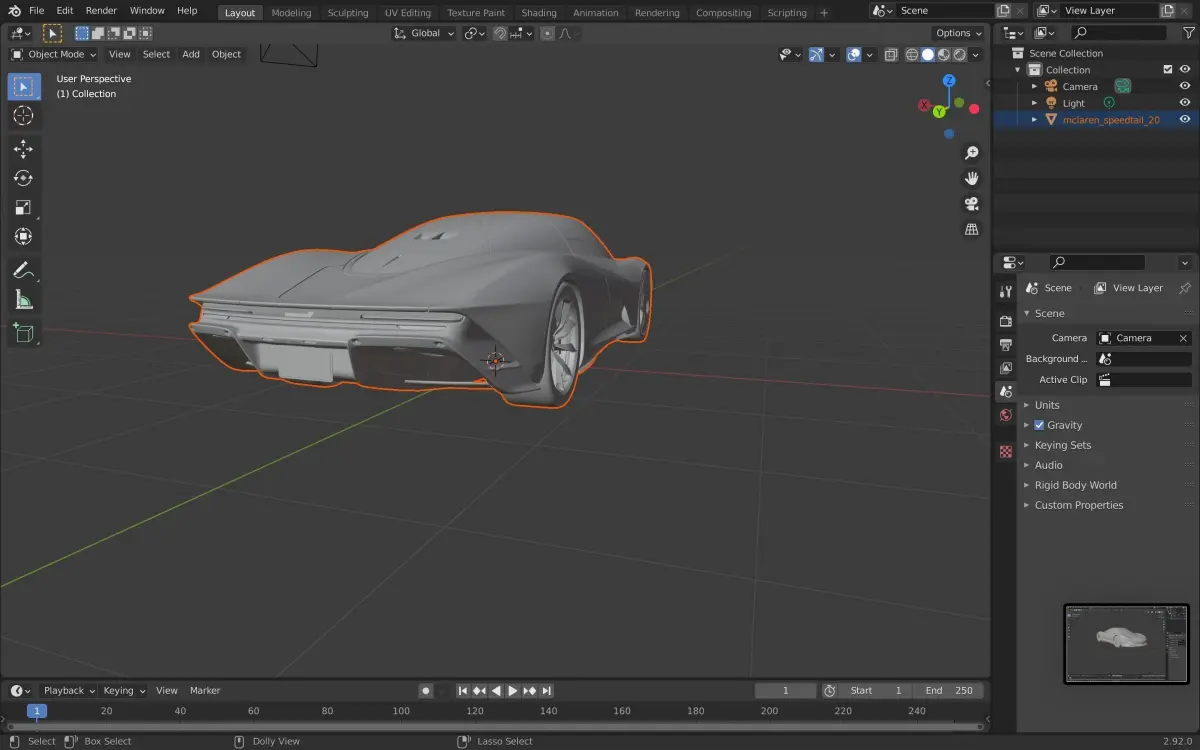
Task: Expand the Units panel
Action: point(1047,405)
